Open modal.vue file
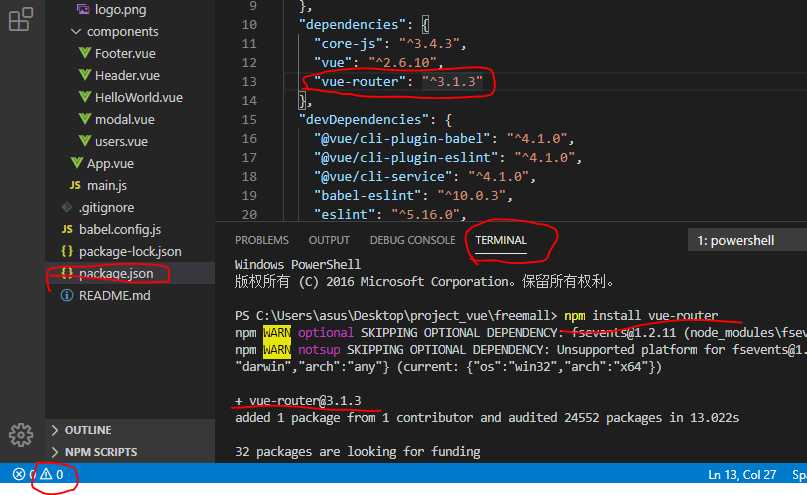Image resolution: width=807 pixels, height=495 pixels. [x=125, y=119]
